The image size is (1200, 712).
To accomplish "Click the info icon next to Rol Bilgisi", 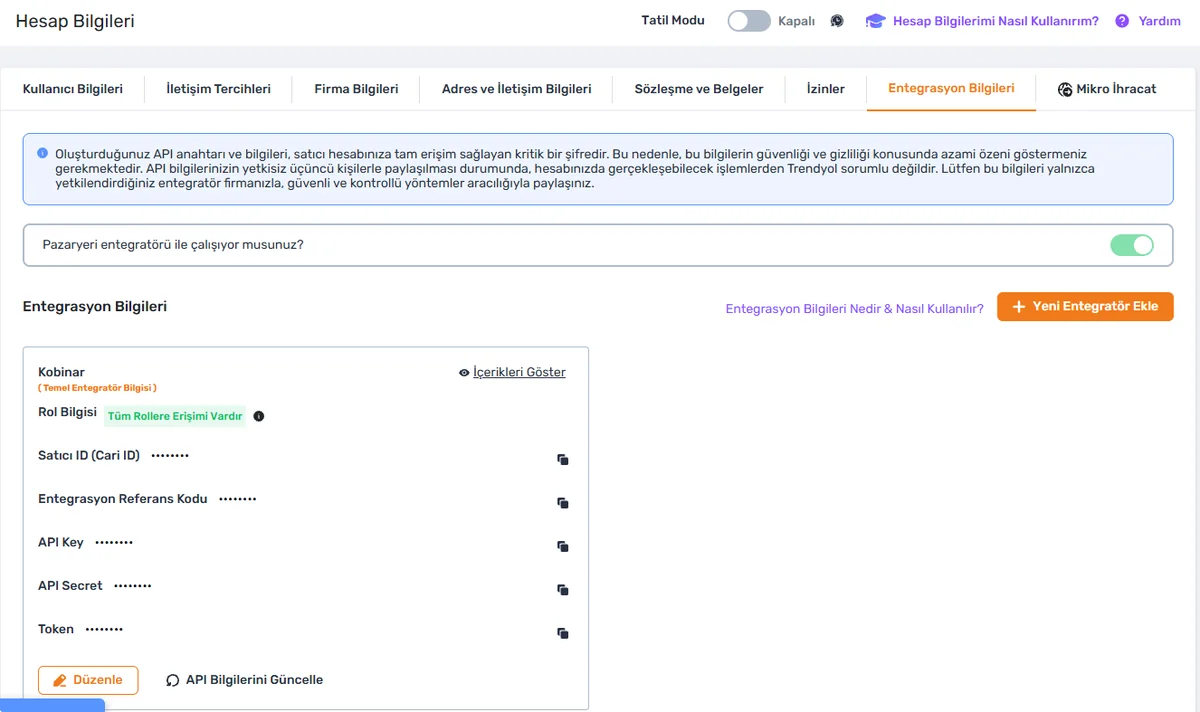I will (x=259, y=416).
